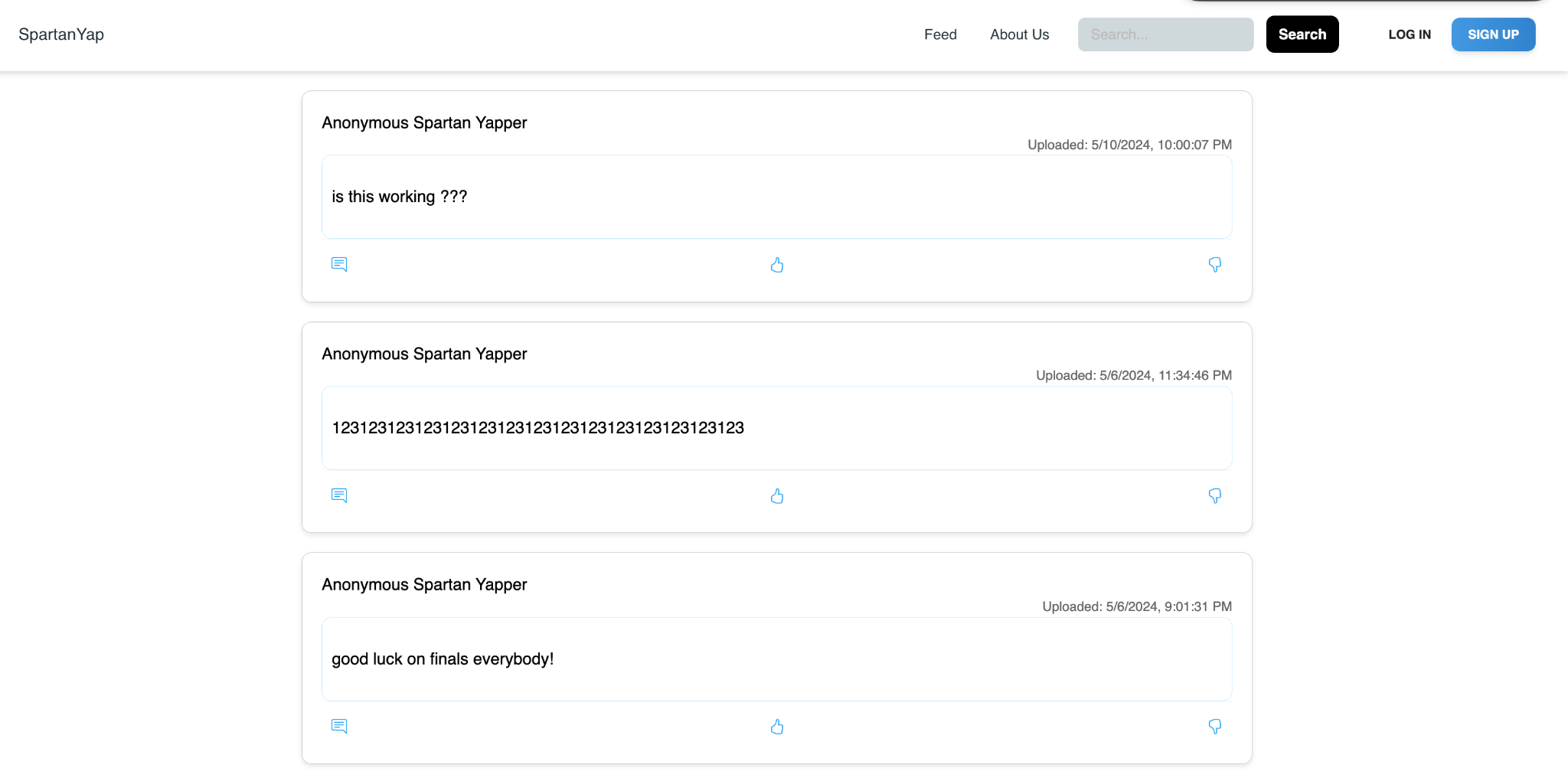Focus the Search input field

(1165, 34)
